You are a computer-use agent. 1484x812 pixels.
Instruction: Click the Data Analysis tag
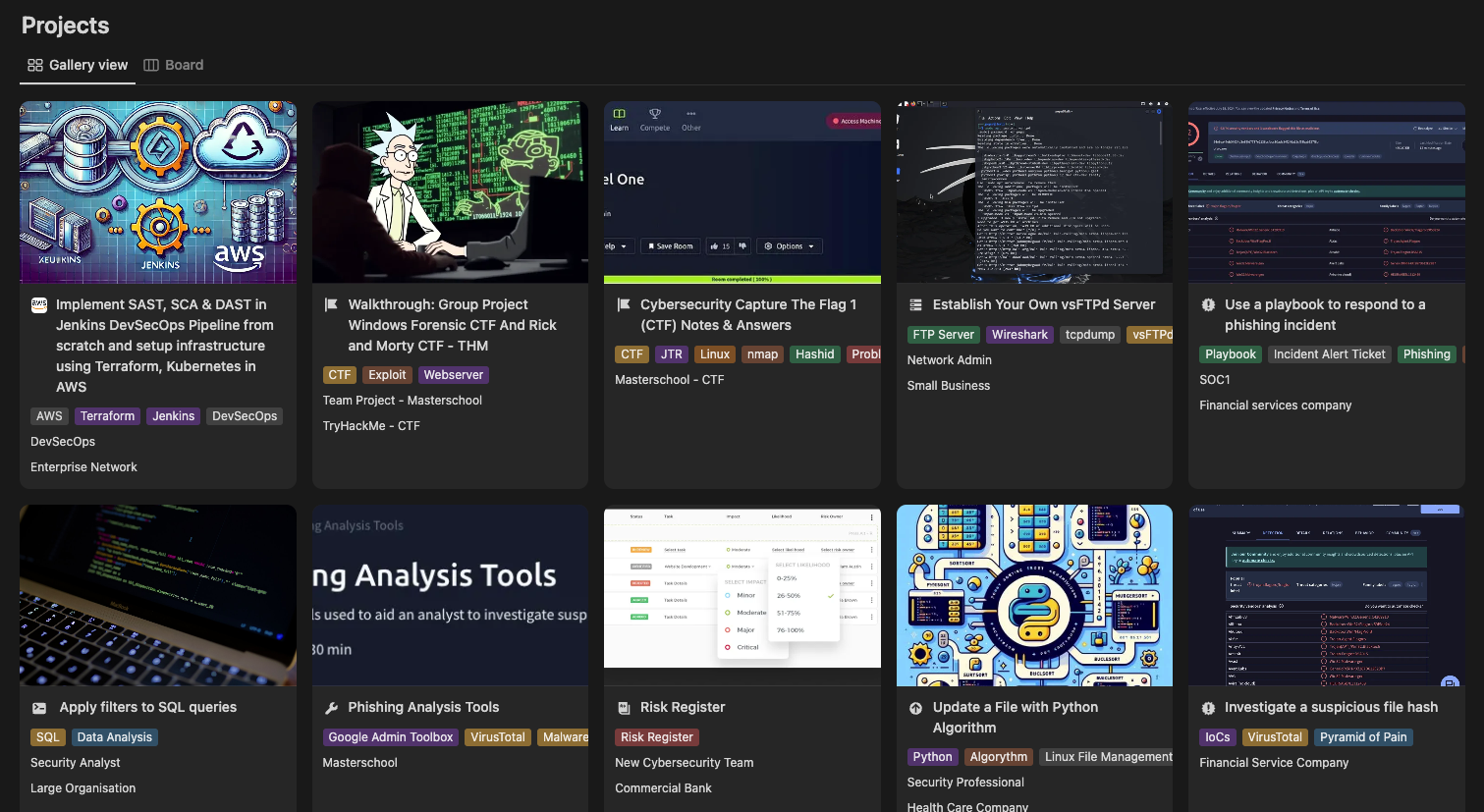(x=115, y=737)
